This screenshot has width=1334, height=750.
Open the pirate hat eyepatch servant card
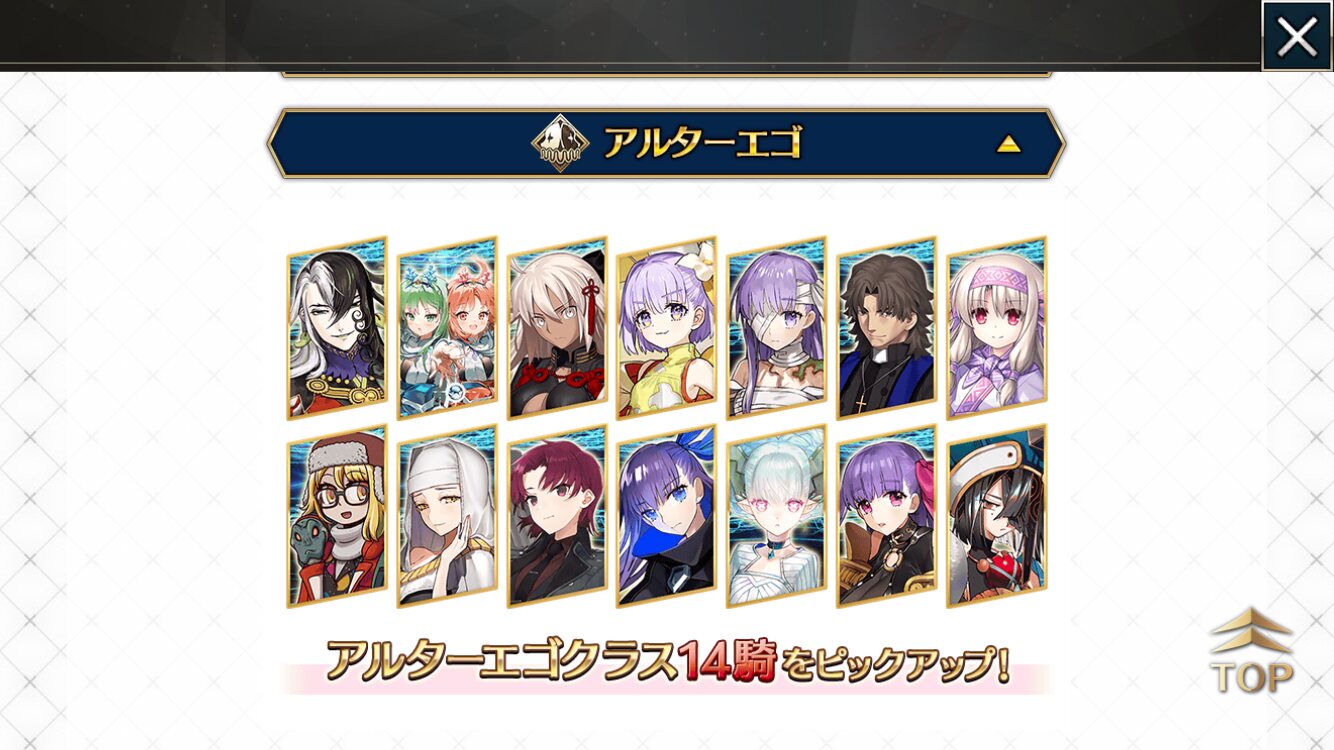[997, 517]
